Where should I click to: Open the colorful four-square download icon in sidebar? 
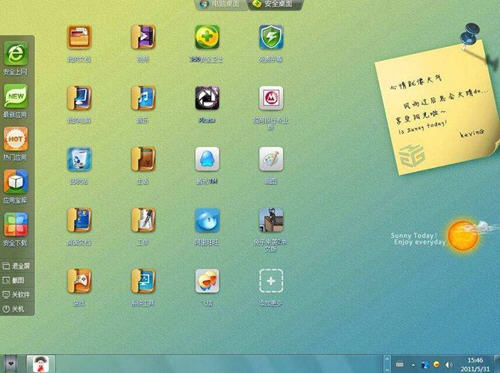tap(16, 224)
